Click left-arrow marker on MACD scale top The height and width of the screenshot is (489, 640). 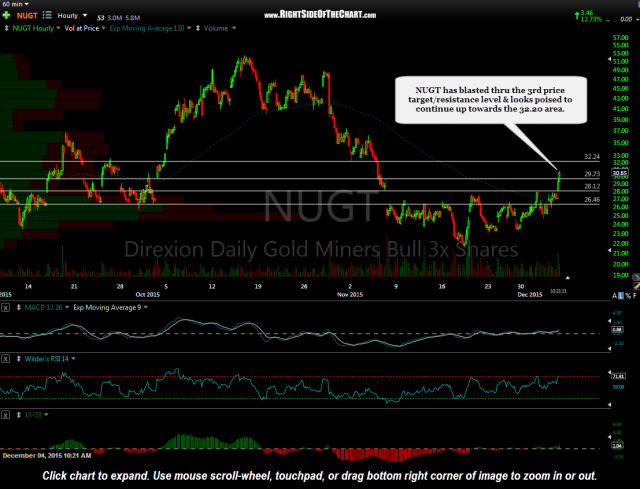tap(610, 322)
